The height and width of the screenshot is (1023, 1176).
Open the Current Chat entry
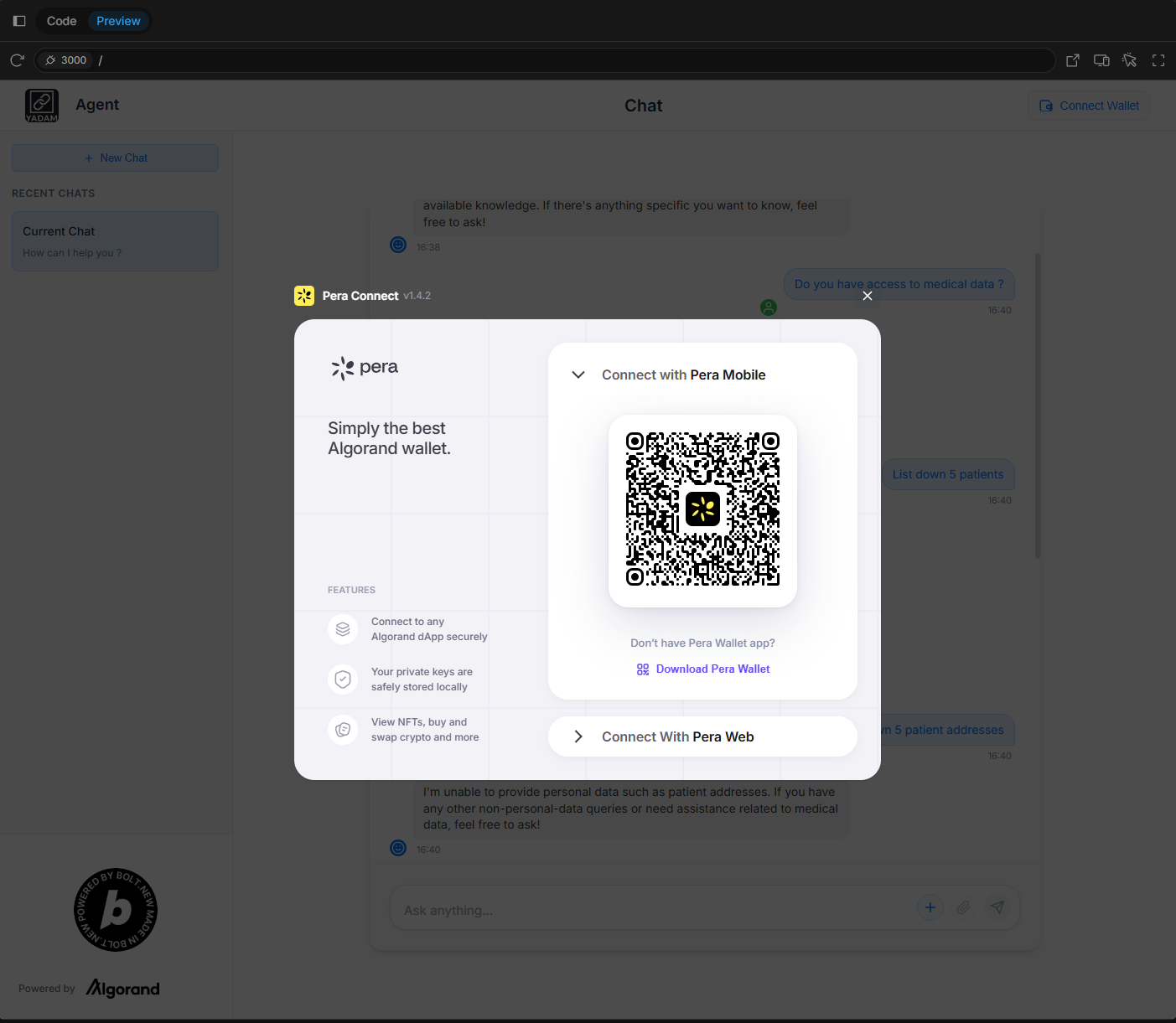[116, 241]
